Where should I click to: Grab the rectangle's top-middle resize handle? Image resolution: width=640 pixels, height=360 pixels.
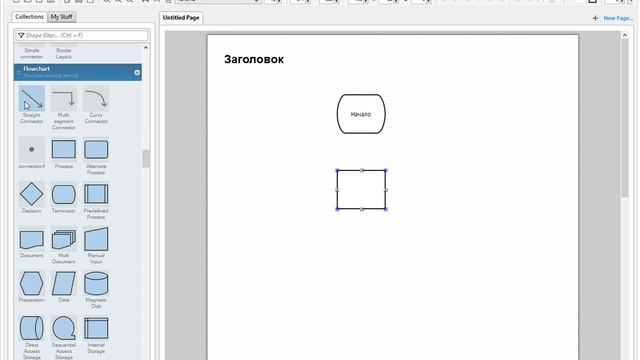point(362,170)
